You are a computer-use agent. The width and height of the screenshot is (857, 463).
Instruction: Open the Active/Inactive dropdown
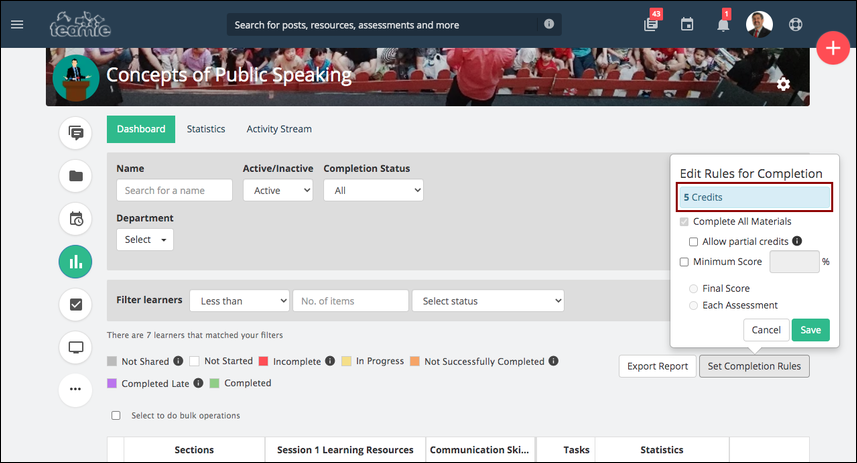tap(278, 190)
